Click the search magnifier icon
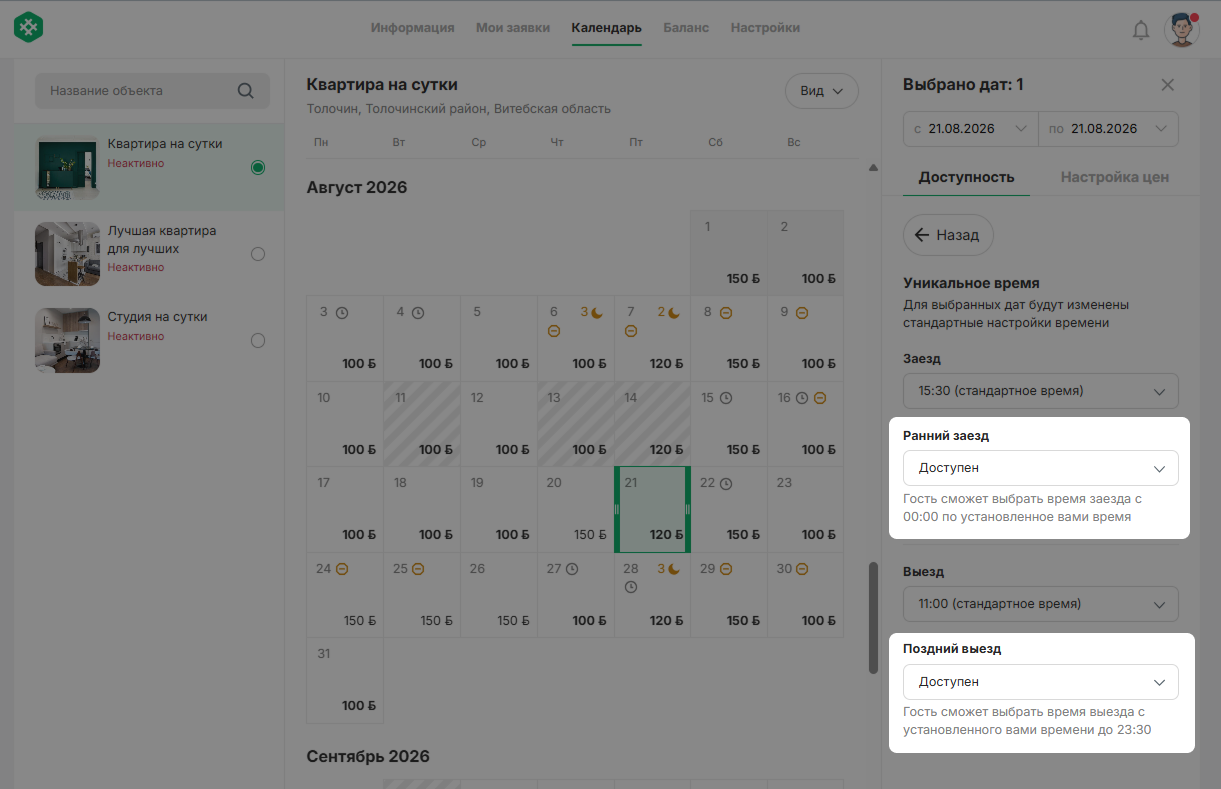Viewport: 1221px width, 789px height. (x=246, y=91)
